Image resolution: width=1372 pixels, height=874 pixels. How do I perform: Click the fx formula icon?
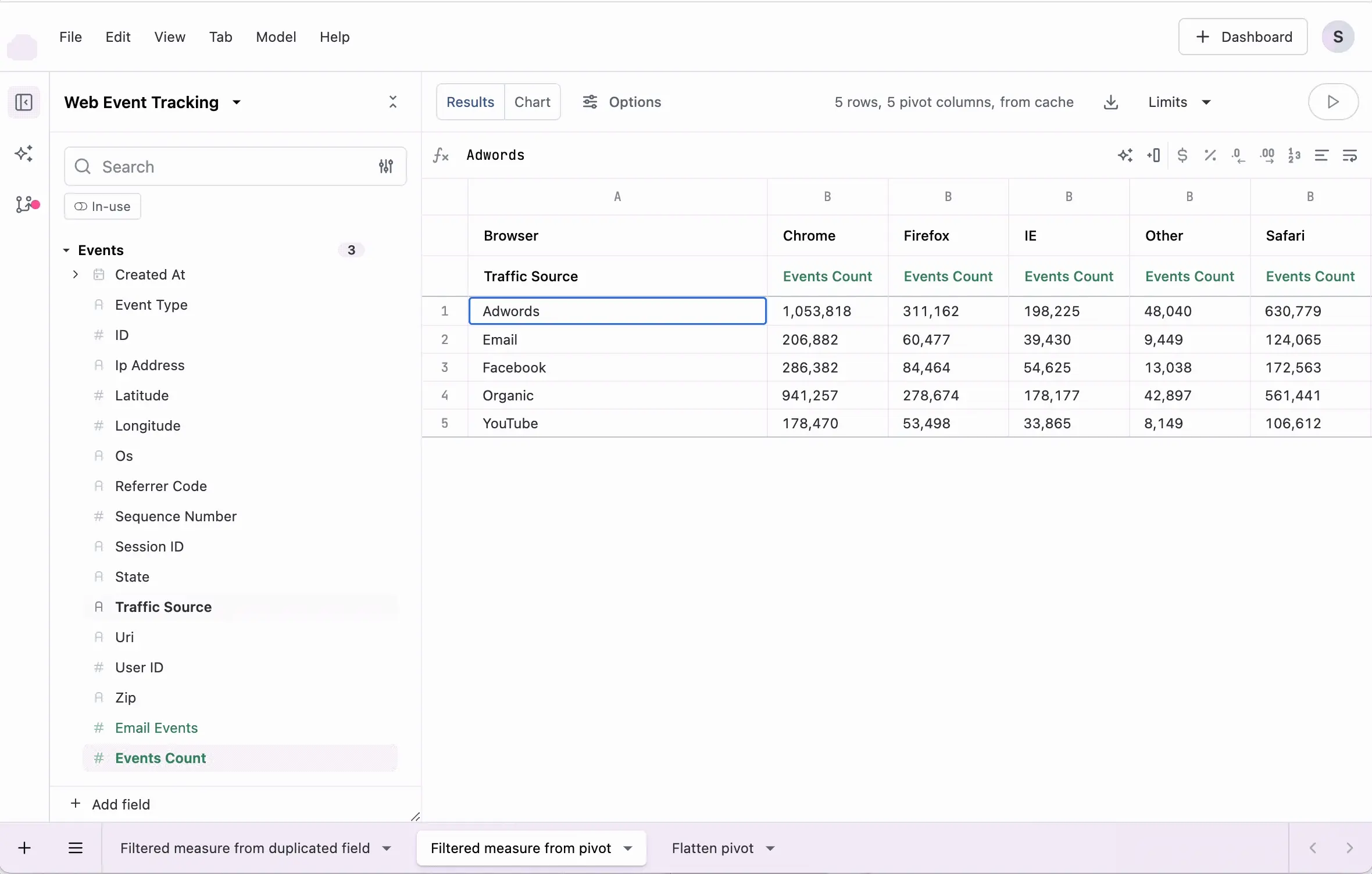click(441, 155)
